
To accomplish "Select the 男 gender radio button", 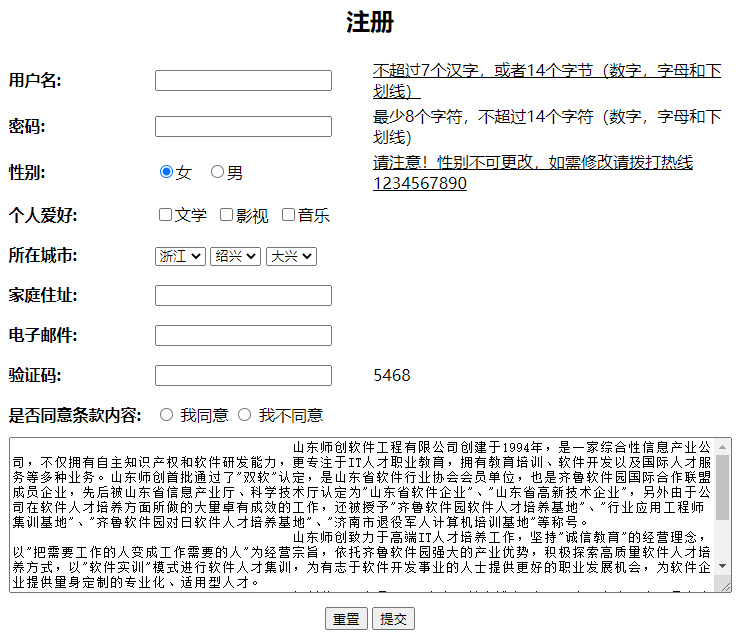I will click(x=217, y=172).
